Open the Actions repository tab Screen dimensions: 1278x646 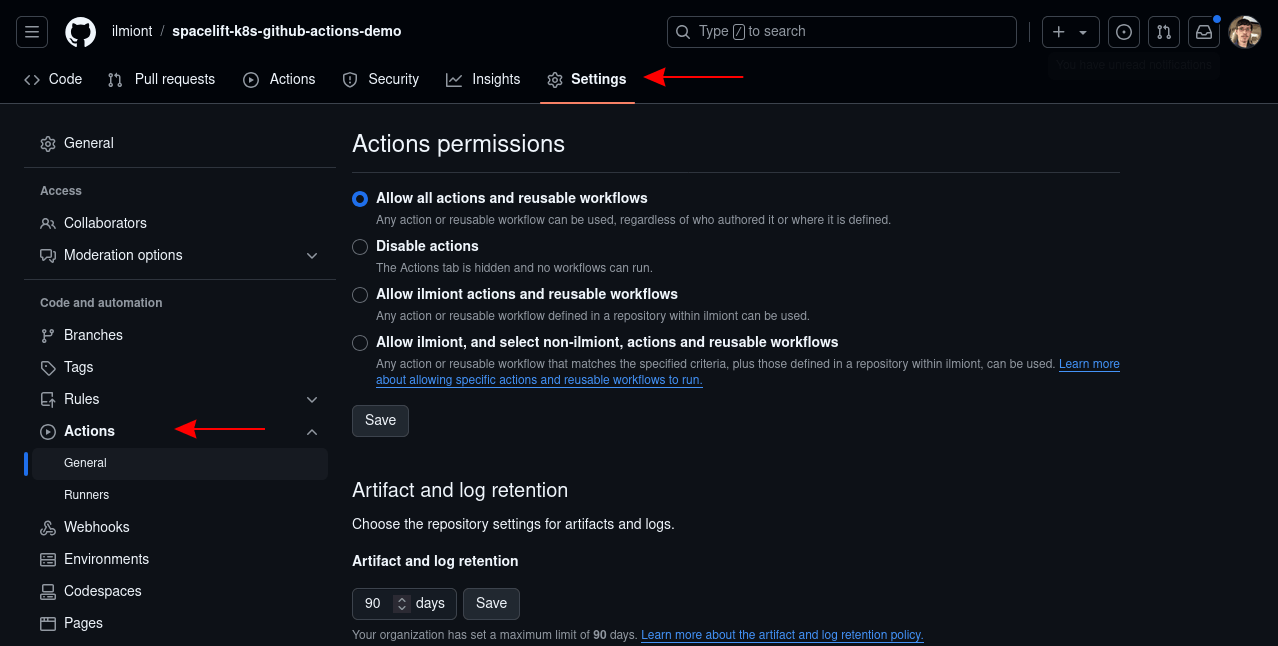[279, 79]
